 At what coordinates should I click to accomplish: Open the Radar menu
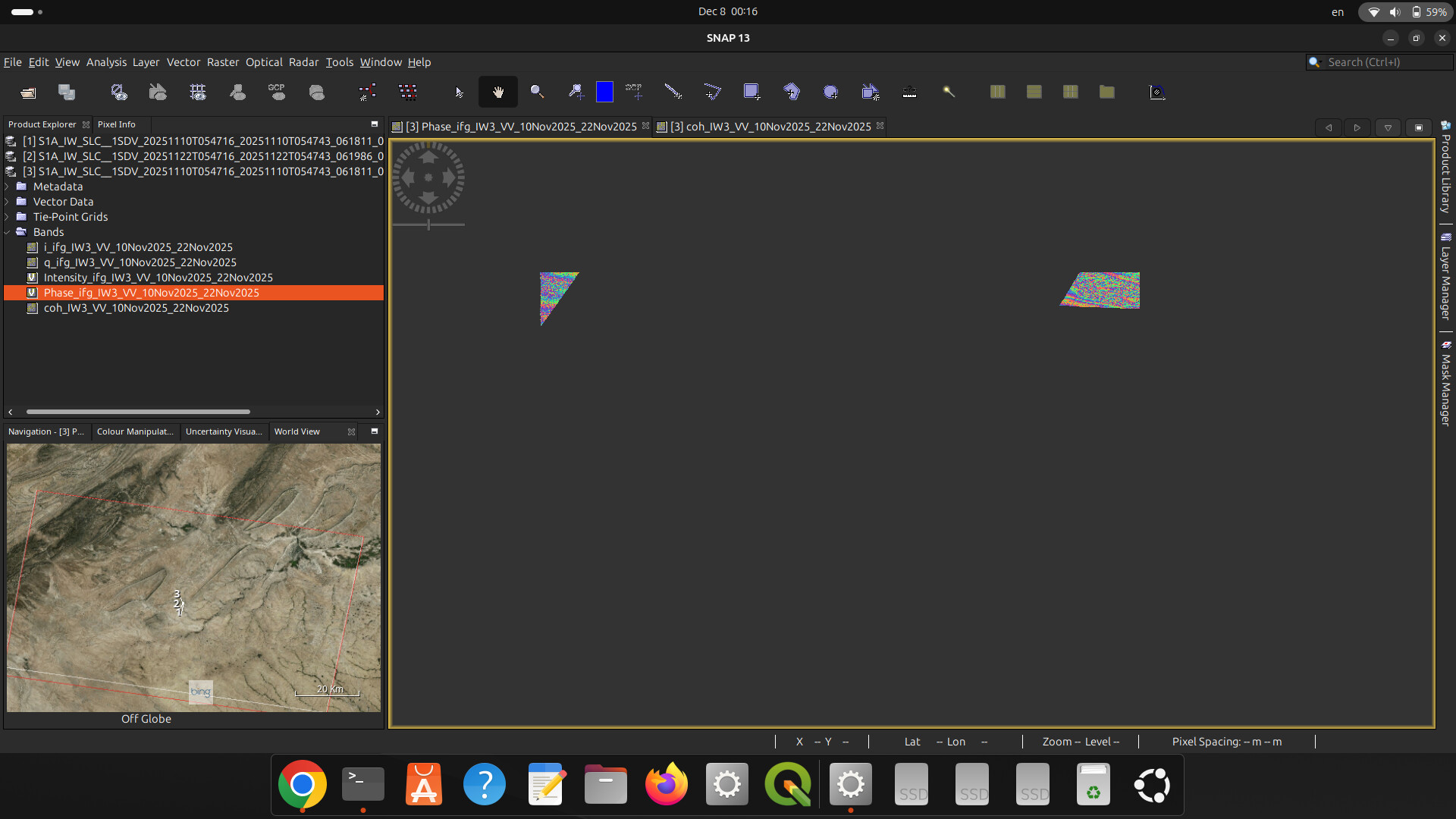point(303,62)
